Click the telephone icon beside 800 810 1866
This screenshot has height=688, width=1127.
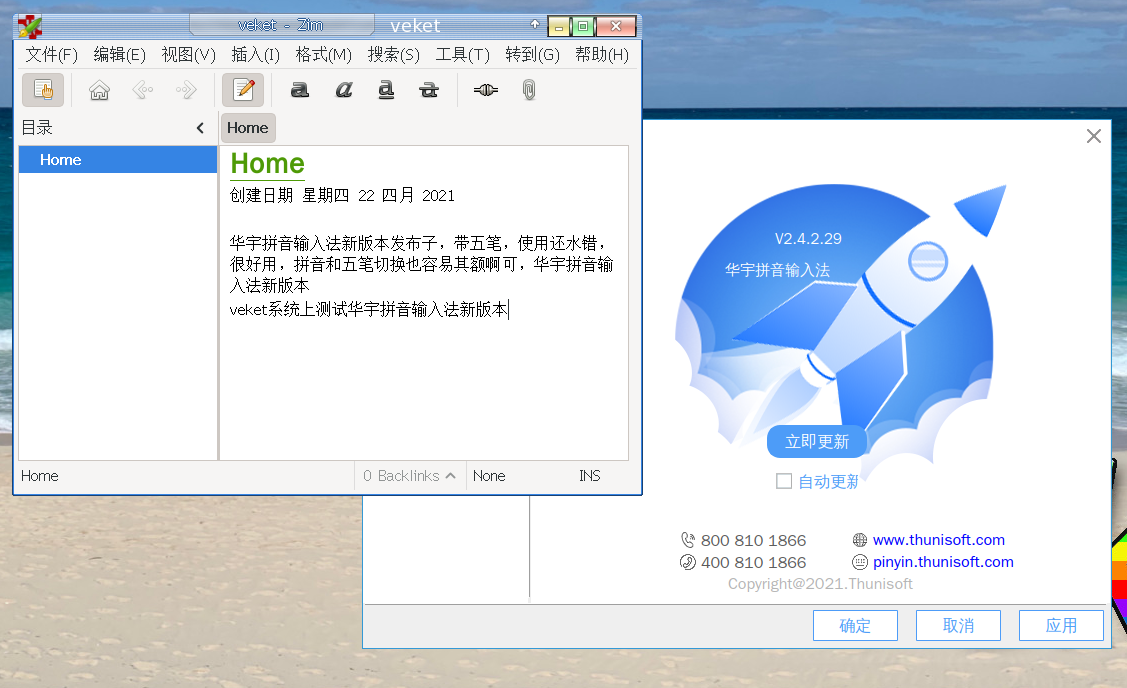click(x=688, y=540)
